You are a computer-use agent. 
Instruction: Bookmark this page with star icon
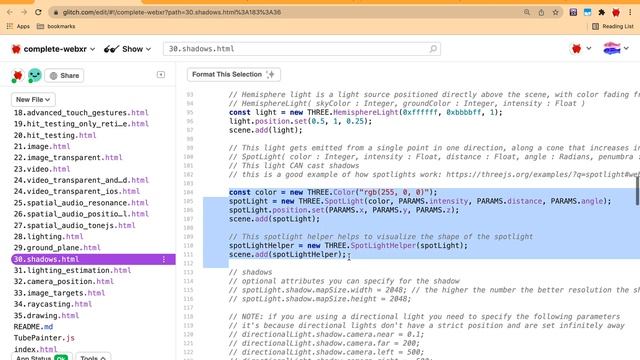tap(556, 12)
